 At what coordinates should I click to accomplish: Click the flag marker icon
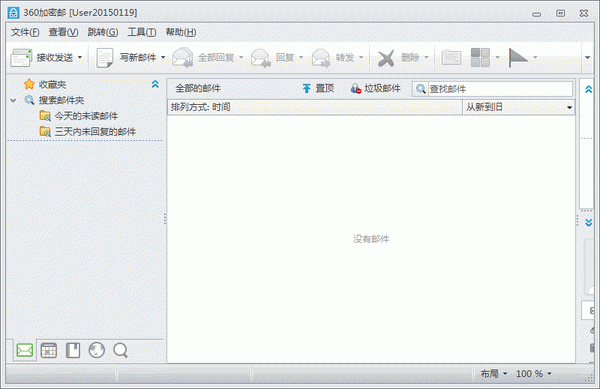(518, 58)
